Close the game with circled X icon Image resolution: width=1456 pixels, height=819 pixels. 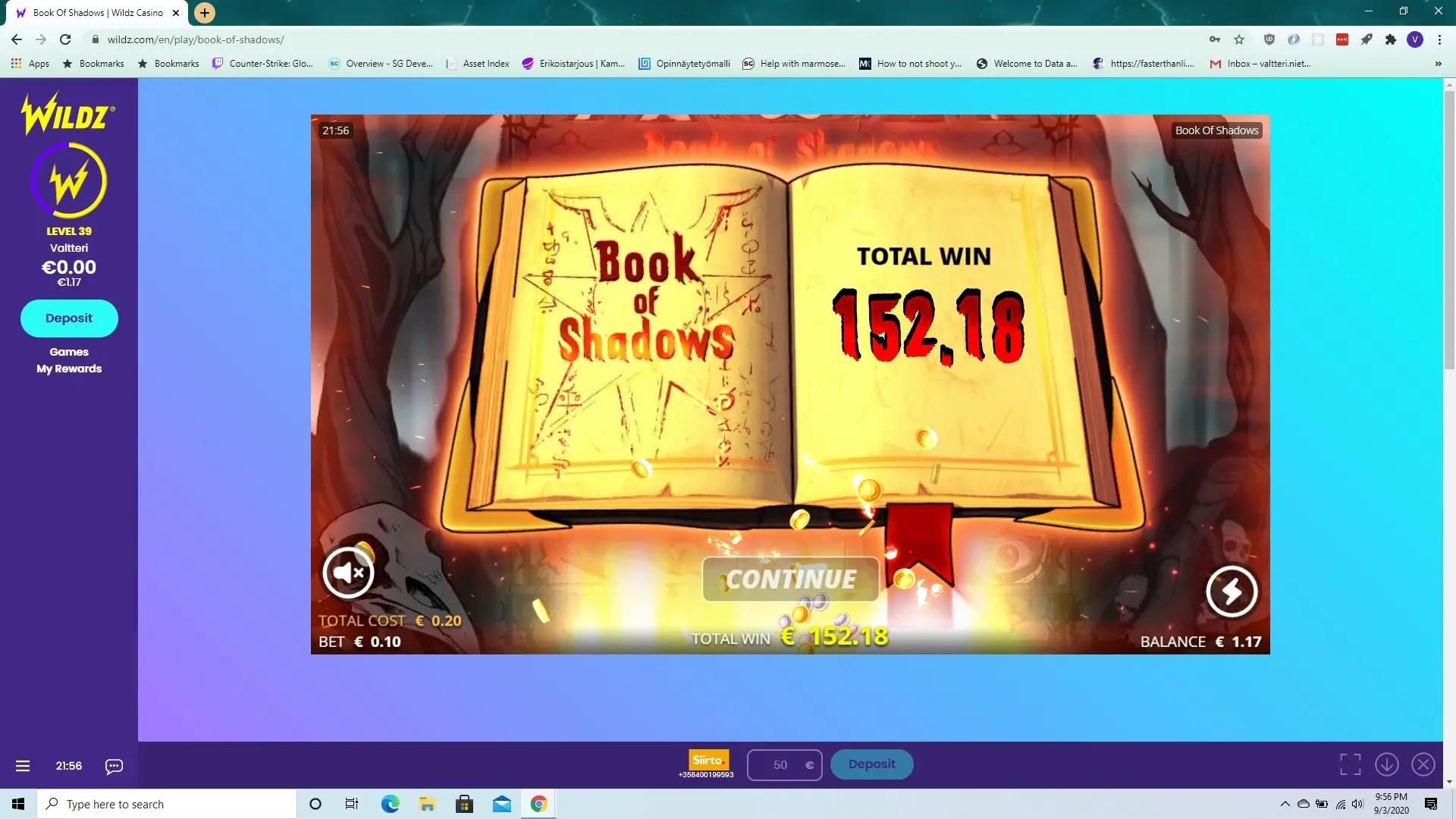pyautogui.click(x=1423, y=764)
